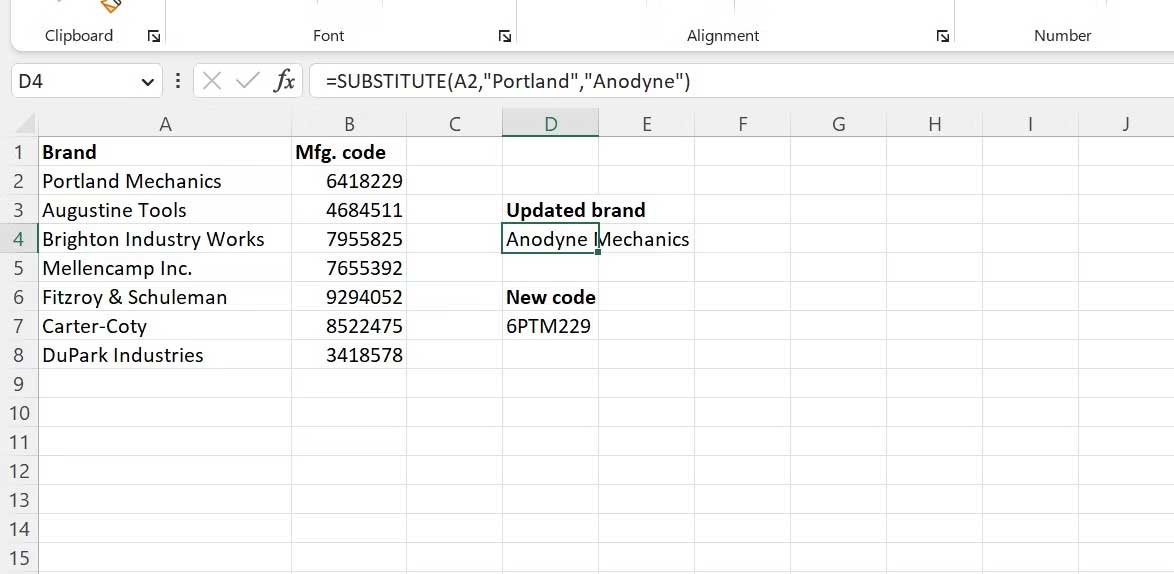Select the cell with code 9294052
This screenshot has height=574, width=1174.
click(x=349, y=297)
